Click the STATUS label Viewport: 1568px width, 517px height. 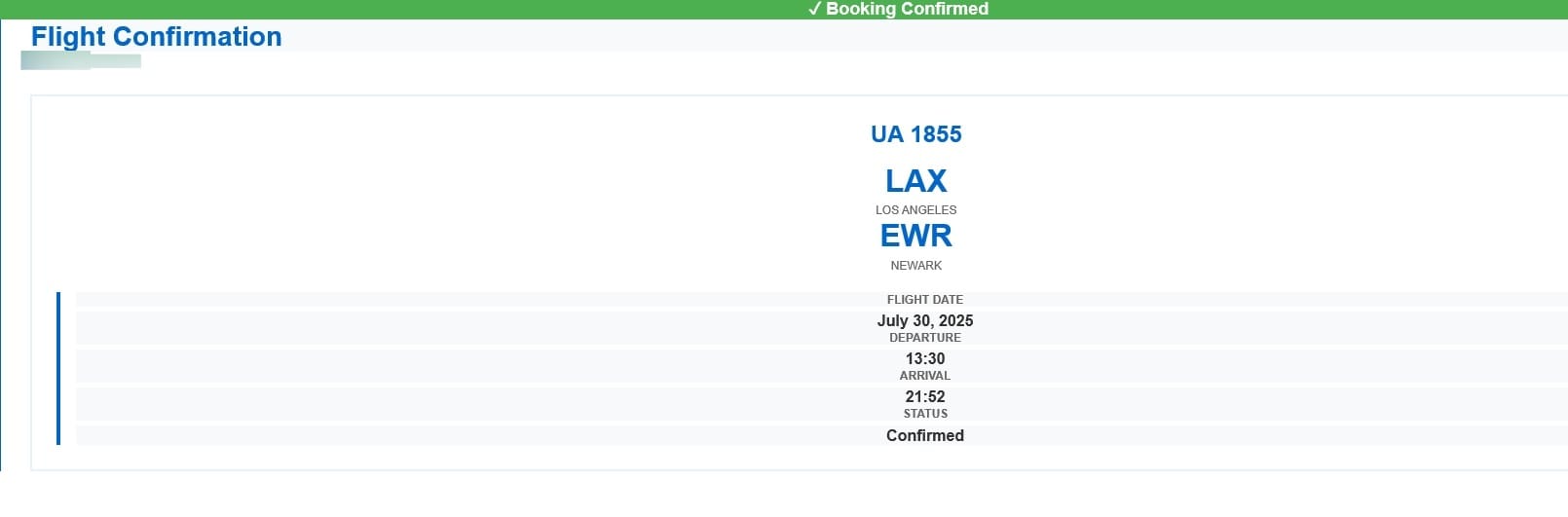coord(925,413)
